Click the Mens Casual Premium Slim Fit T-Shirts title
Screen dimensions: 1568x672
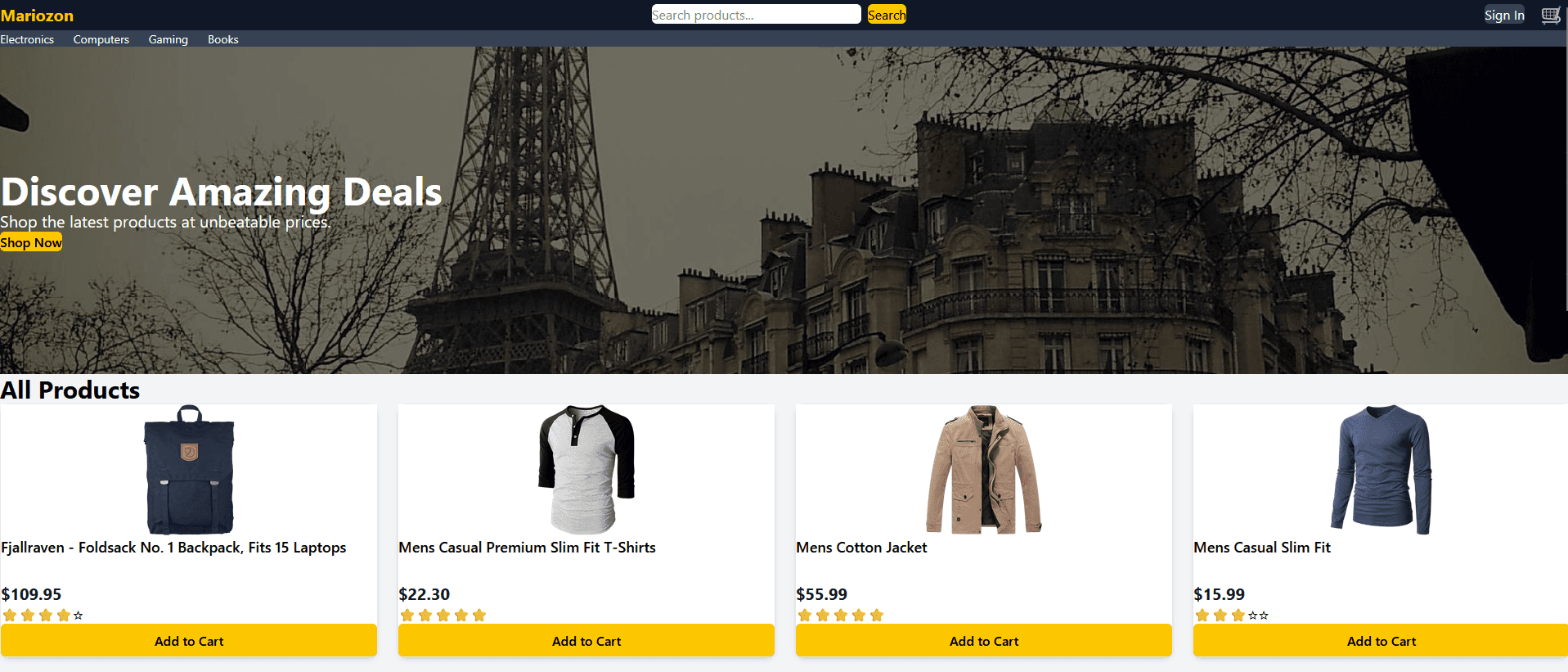(x=527, y=548)
